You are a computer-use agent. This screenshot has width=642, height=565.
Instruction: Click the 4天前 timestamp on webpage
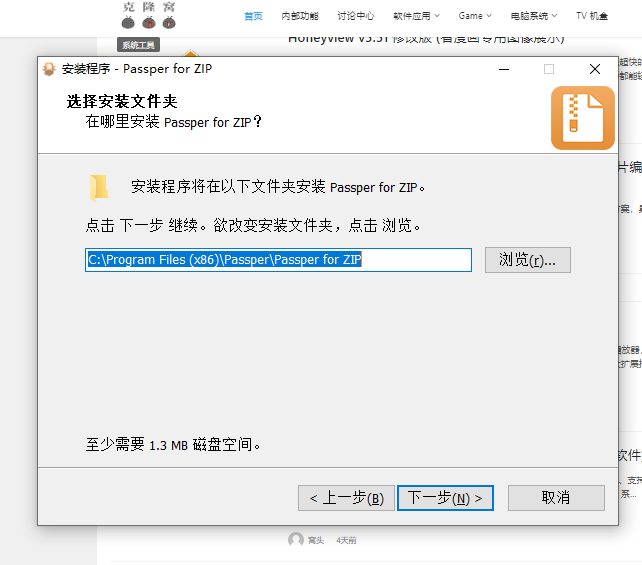tap(346, 540)
